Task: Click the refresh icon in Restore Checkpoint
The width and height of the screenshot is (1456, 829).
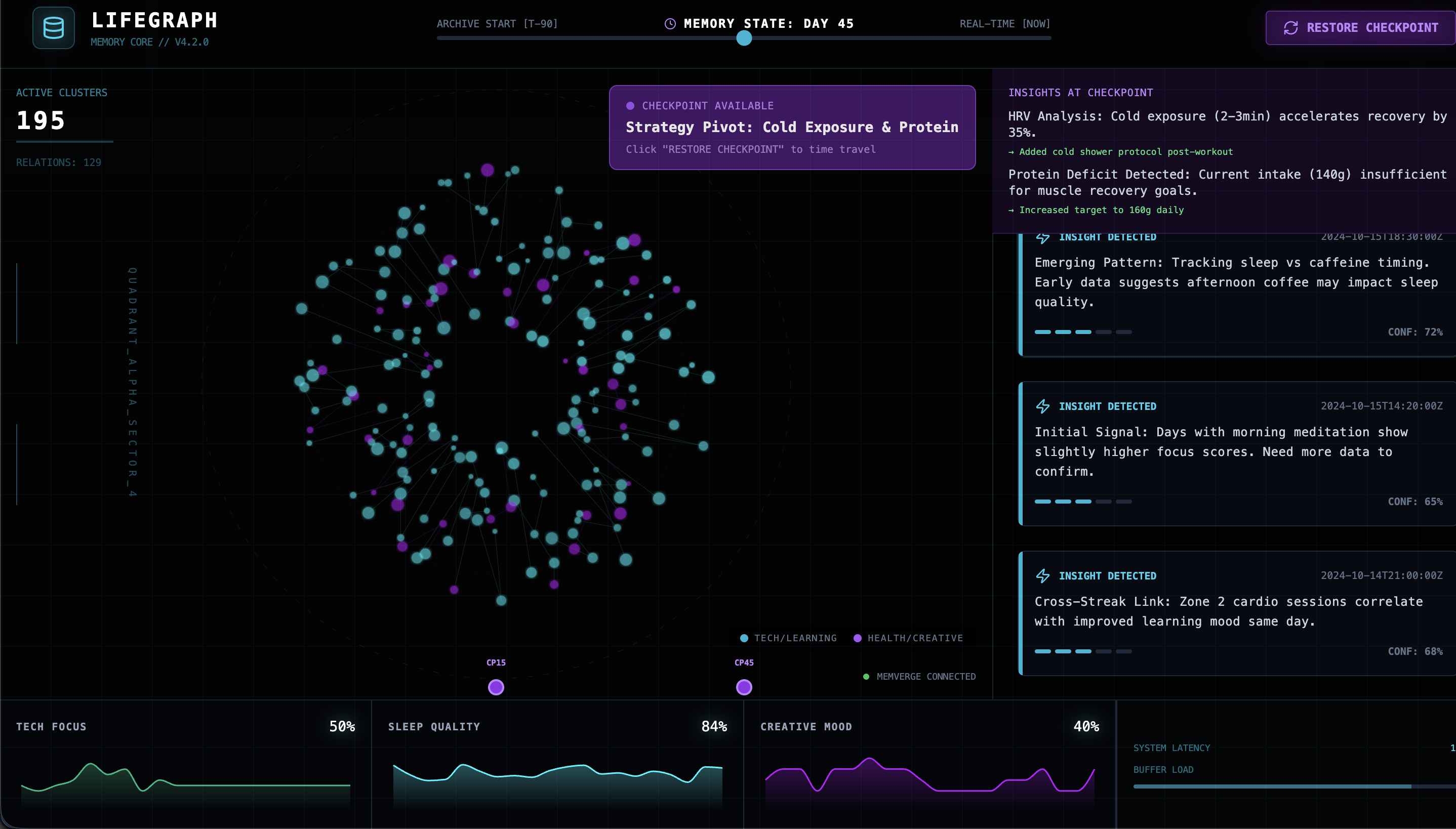Action: tap(1290, 28)
